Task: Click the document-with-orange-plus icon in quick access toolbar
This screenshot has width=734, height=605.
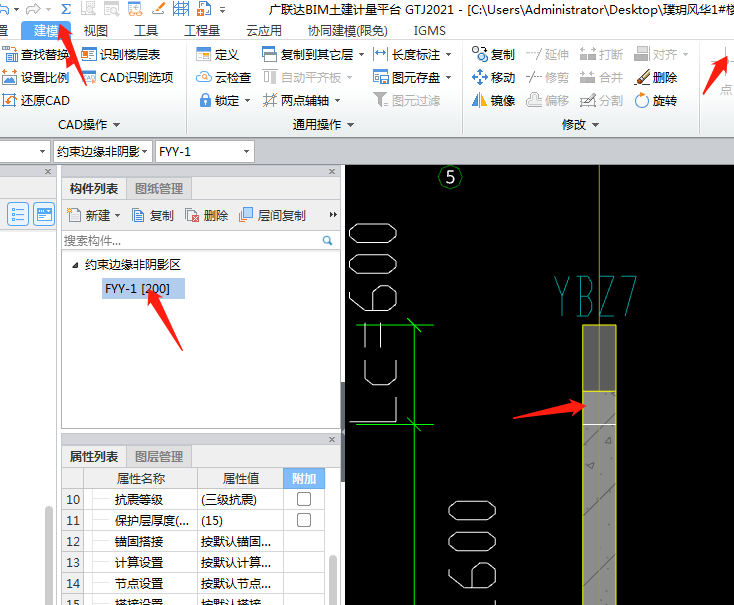Action: pyautogui.click(x=204, y=8)
